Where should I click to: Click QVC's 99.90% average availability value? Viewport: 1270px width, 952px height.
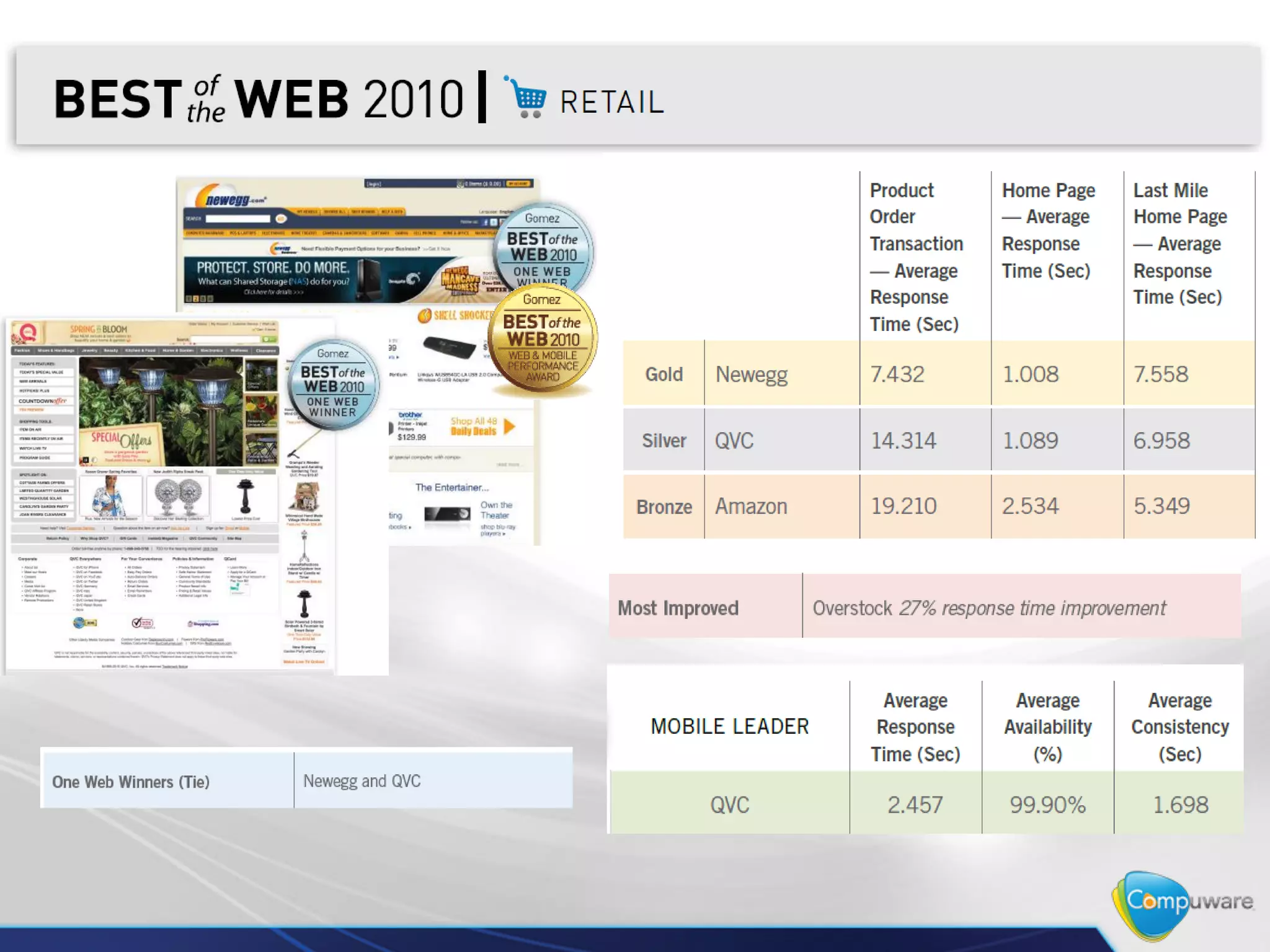[x=1047, y=804]
